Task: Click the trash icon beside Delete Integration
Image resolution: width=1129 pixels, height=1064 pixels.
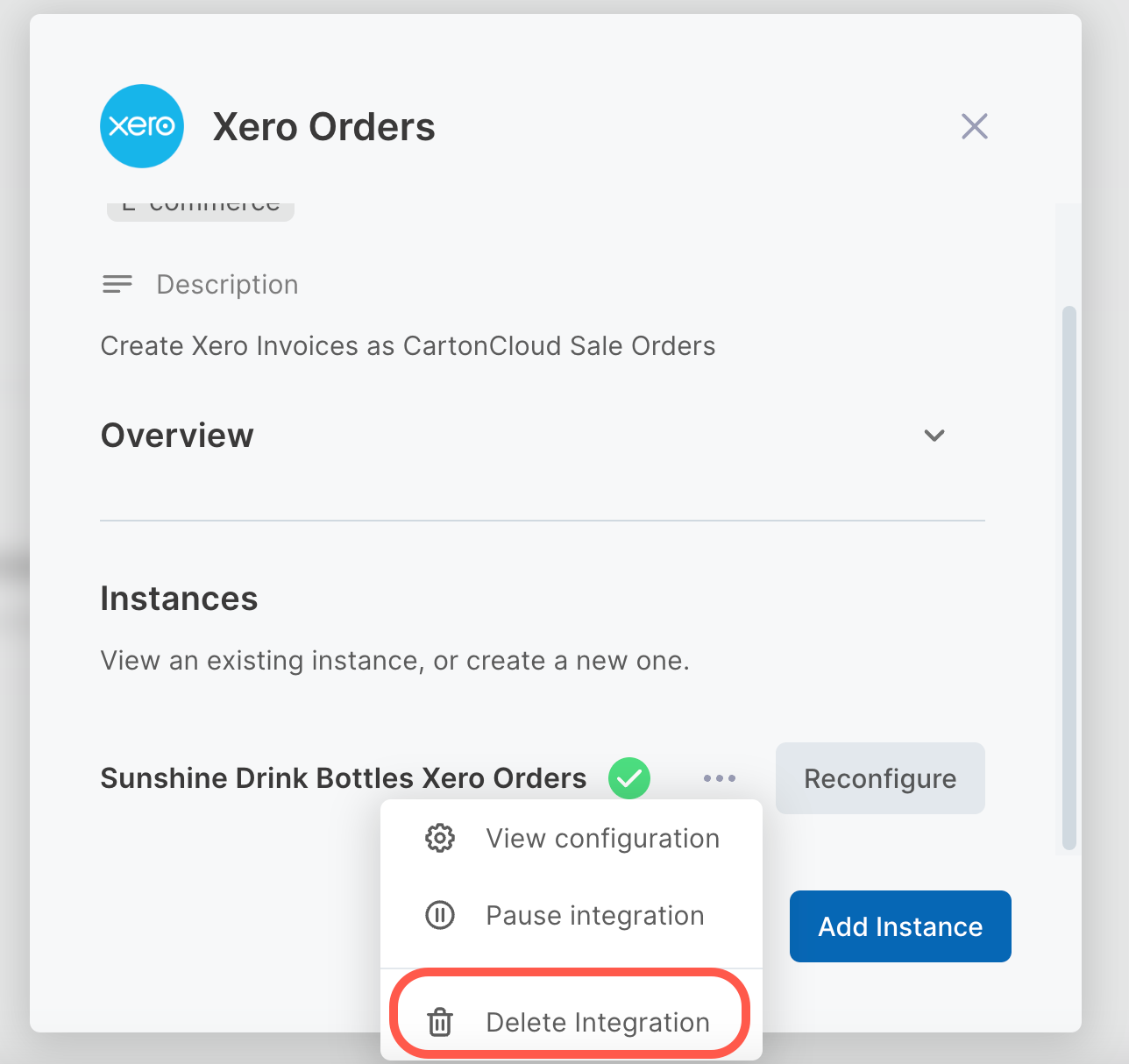Action: [438, 1022]
